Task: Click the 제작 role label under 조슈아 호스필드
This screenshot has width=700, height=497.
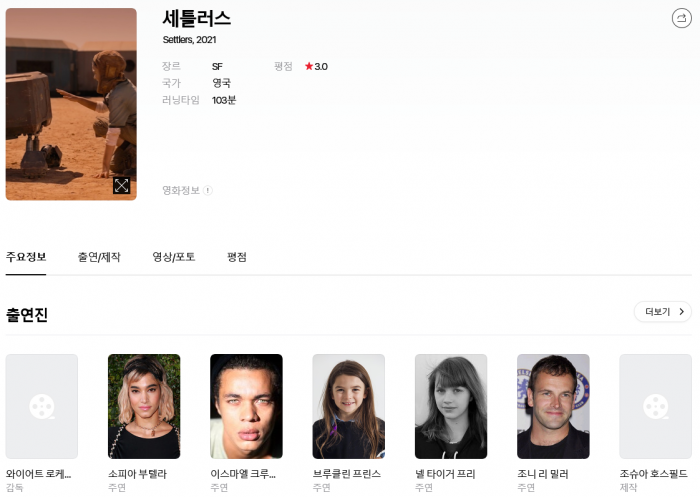Action: 628,488
